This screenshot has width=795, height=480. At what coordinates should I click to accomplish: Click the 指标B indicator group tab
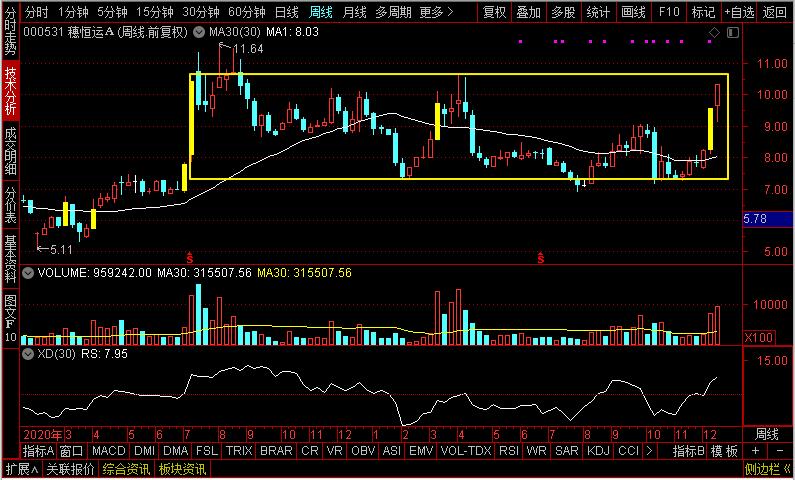point(689,451)
